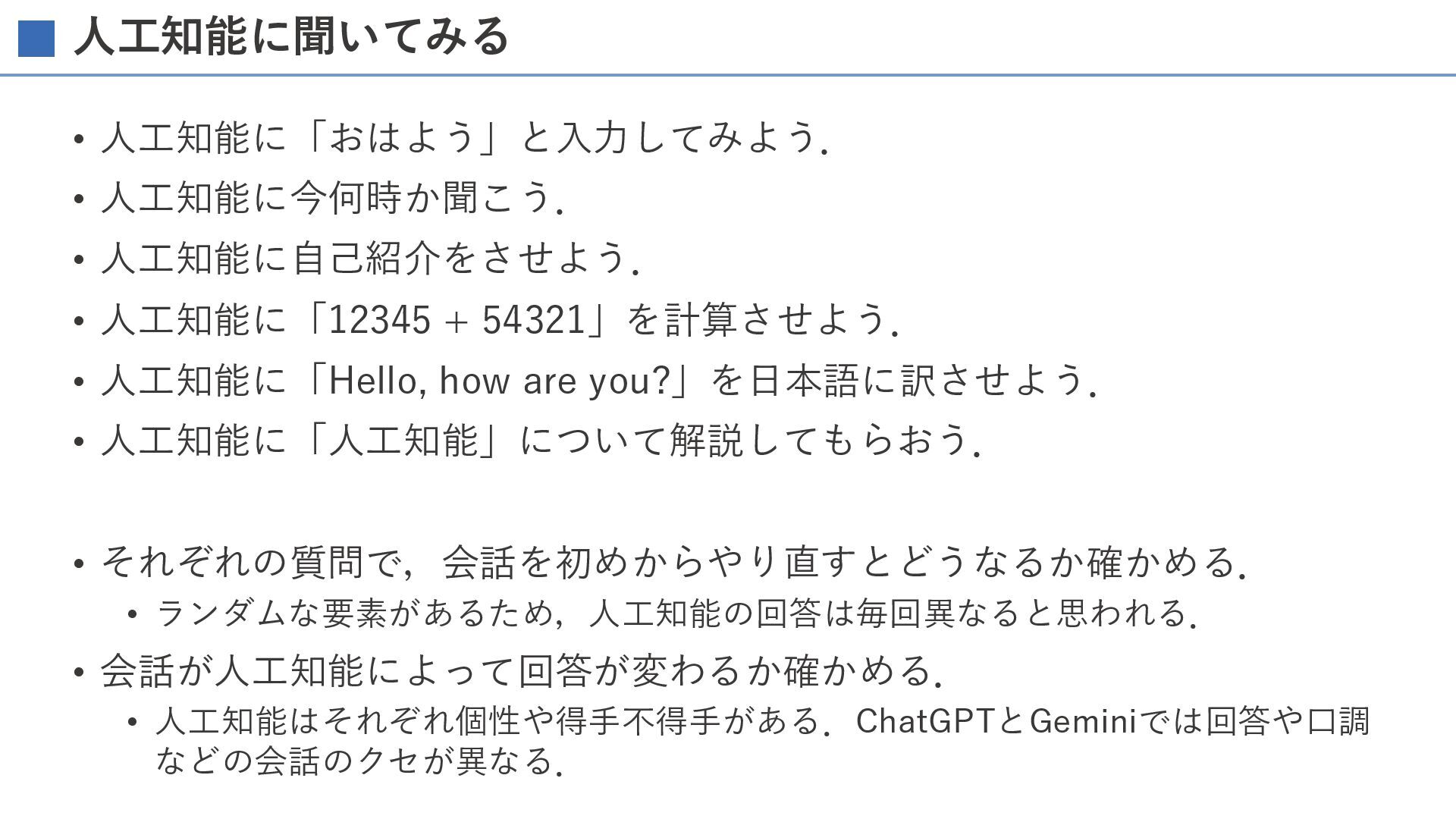Click 日本語に訳させよう in the translation bullet
The height and width of the screenshot is (819, 1456).
[x=918, y=380]
